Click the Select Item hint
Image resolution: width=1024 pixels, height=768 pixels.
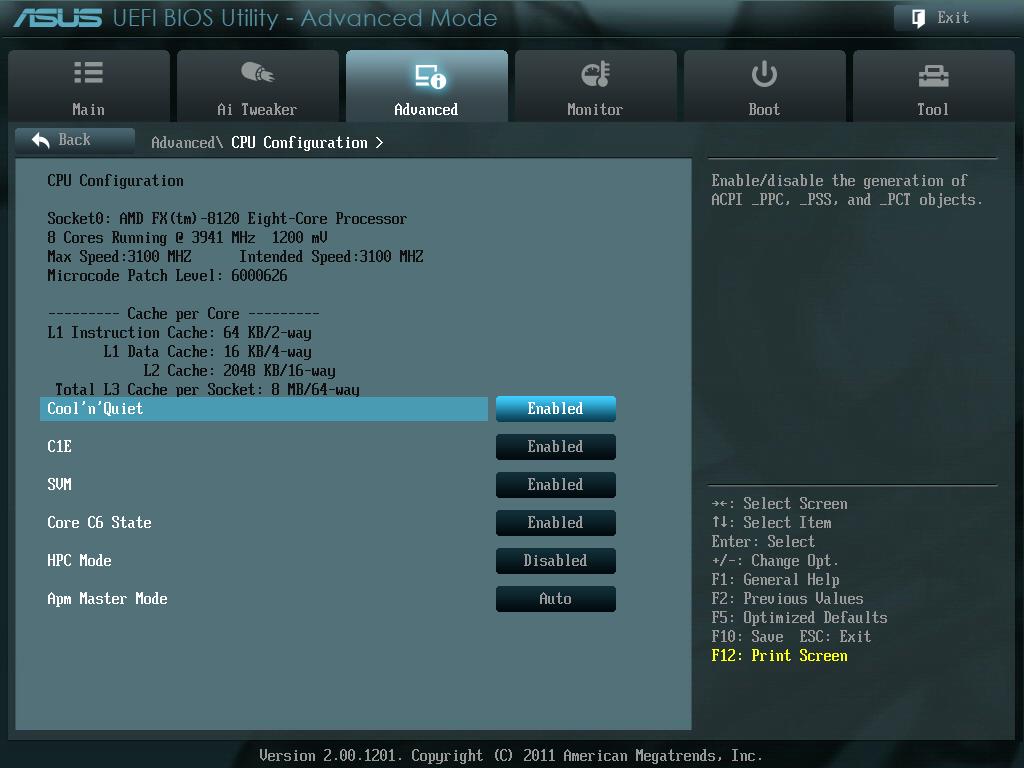[771, 522]
